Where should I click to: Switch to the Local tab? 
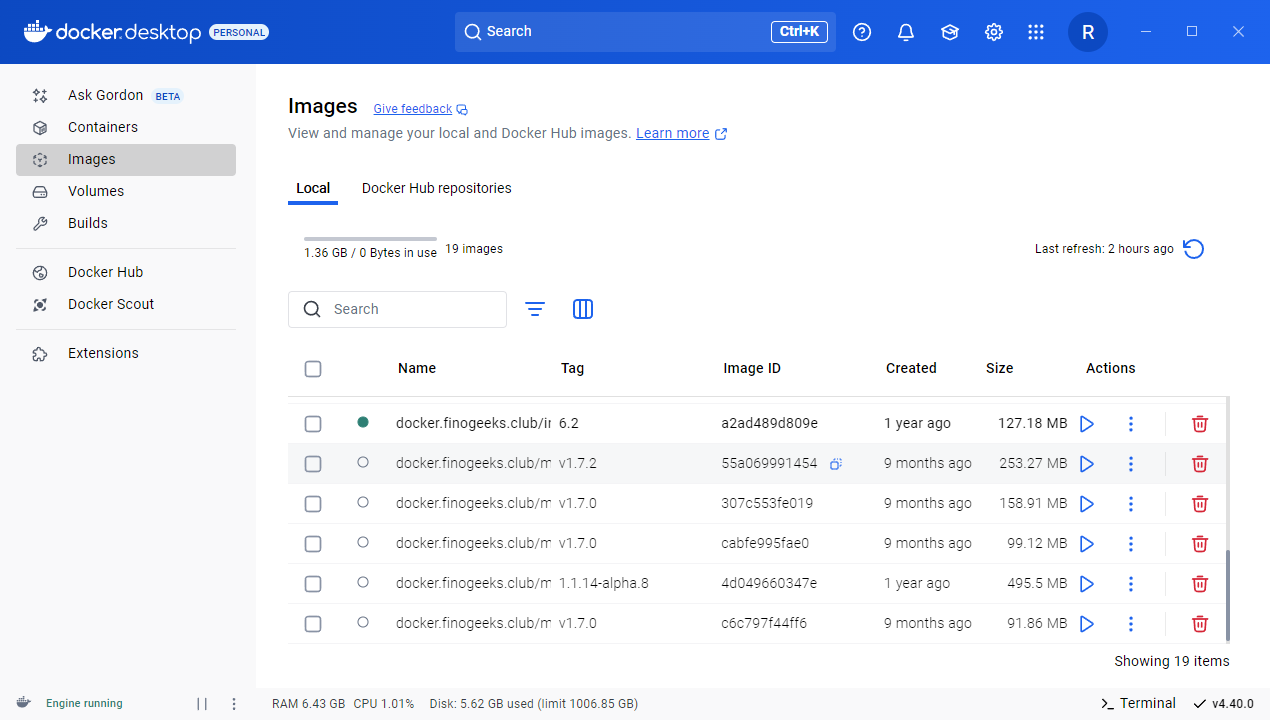313,188
